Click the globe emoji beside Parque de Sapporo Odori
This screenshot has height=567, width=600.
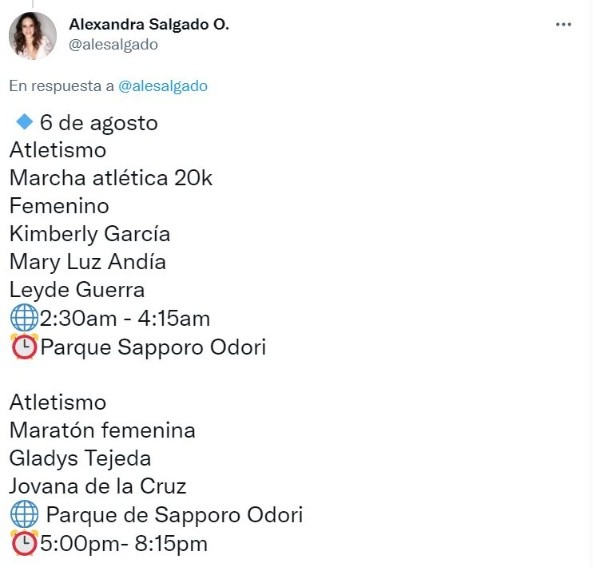pyautogui.click(x=23, y=516)
